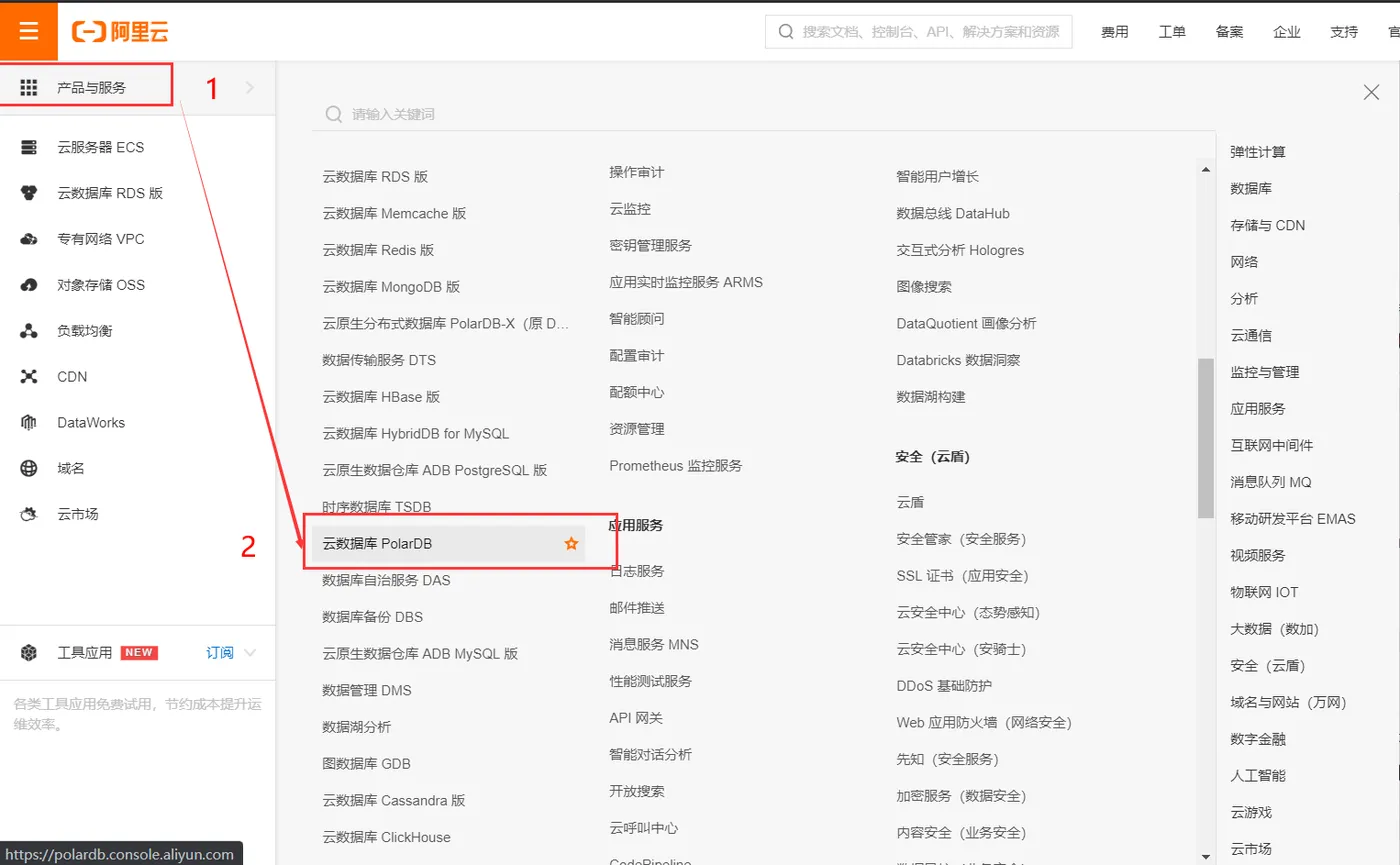Image resolution: width=1400 pixels, height=865 pixels.
Task: Click the tool application cube icon
Action: (29, 653)
